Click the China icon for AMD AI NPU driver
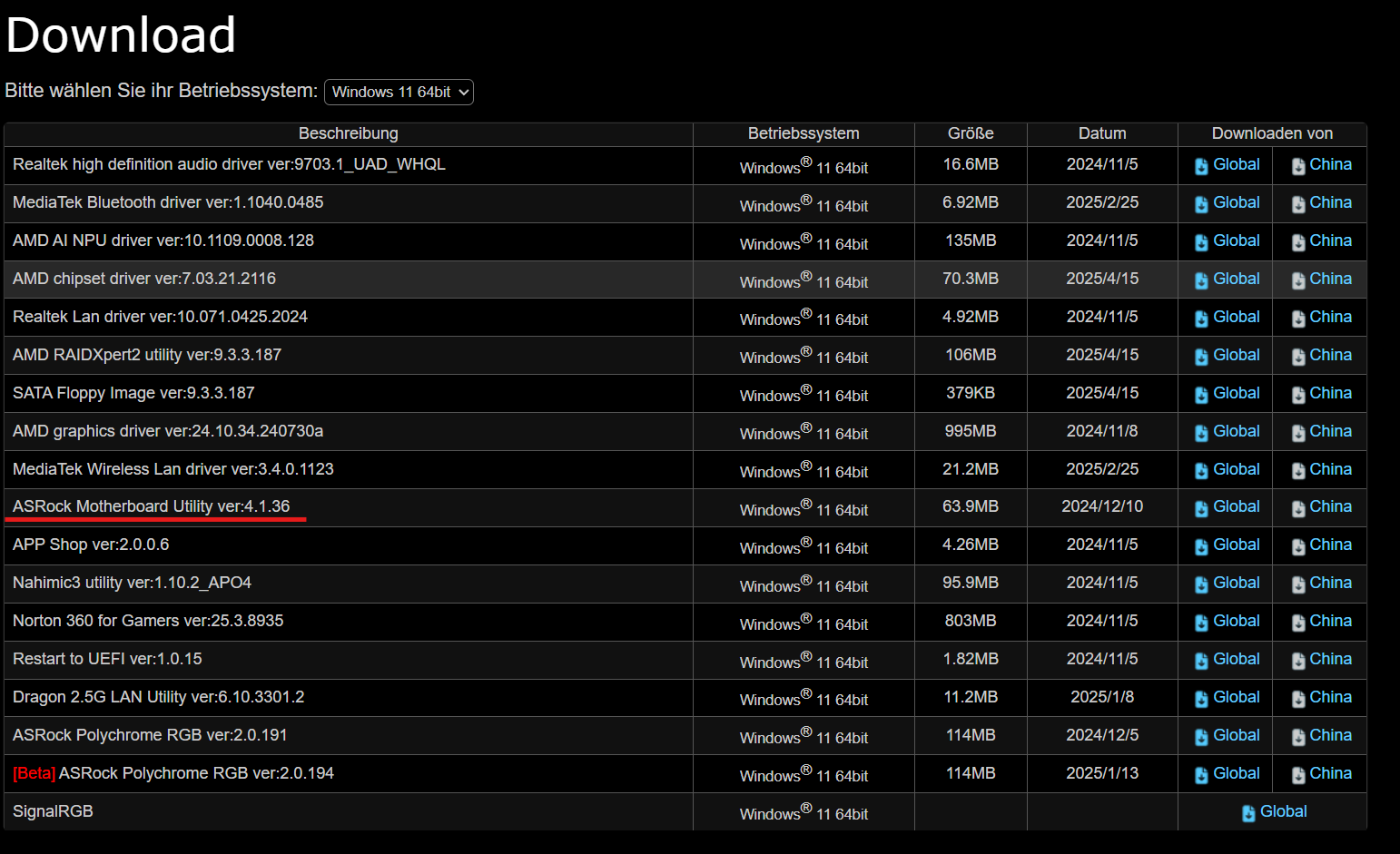This screenshot has width=1400, height=854. [1298, 242]
